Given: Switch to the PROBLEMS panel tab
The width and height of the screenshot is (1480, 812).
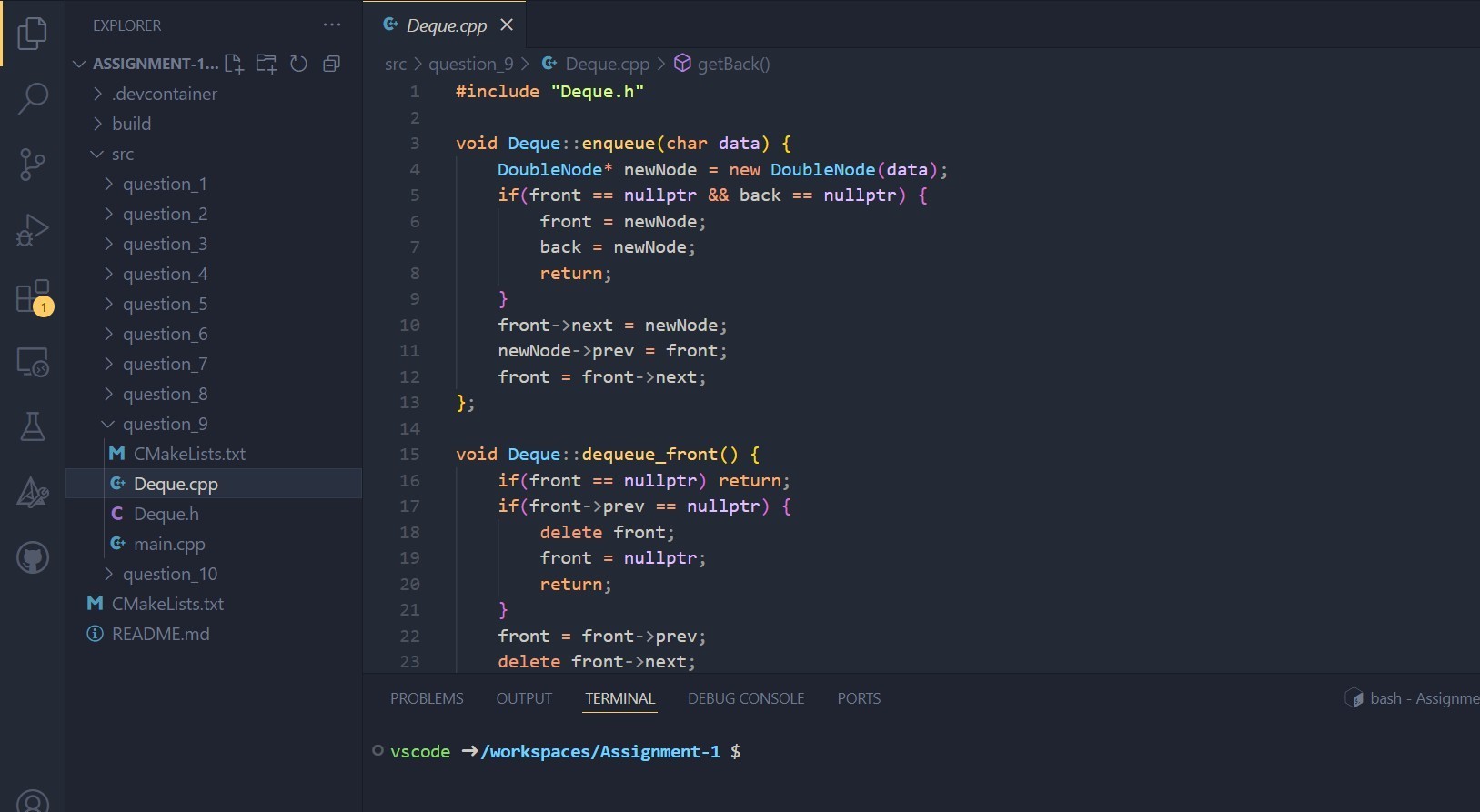Looking at the screenshot, I should [427, 698].
